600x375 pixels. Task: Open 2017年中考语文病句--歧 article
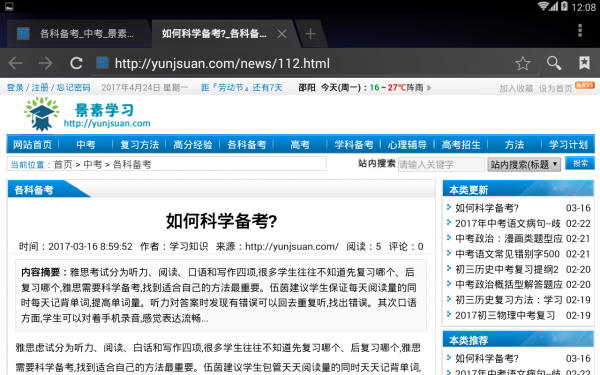coord(508,223)
